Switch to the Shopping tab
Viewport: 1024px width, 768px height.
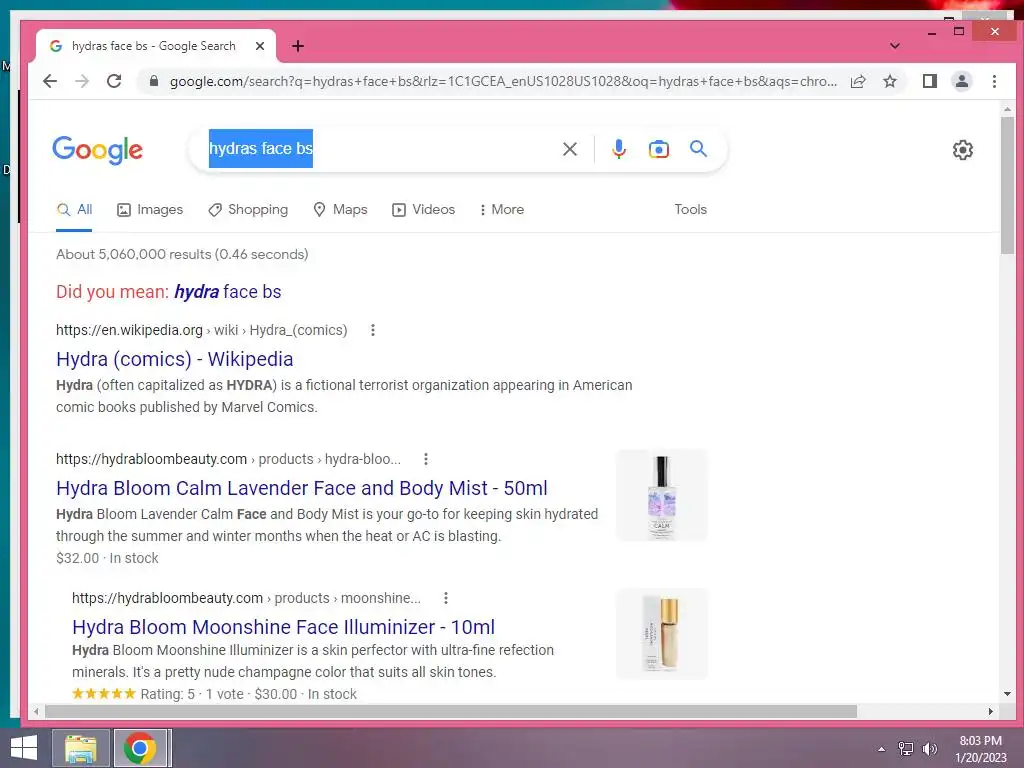pyautogui.click(x=248, y=210)
